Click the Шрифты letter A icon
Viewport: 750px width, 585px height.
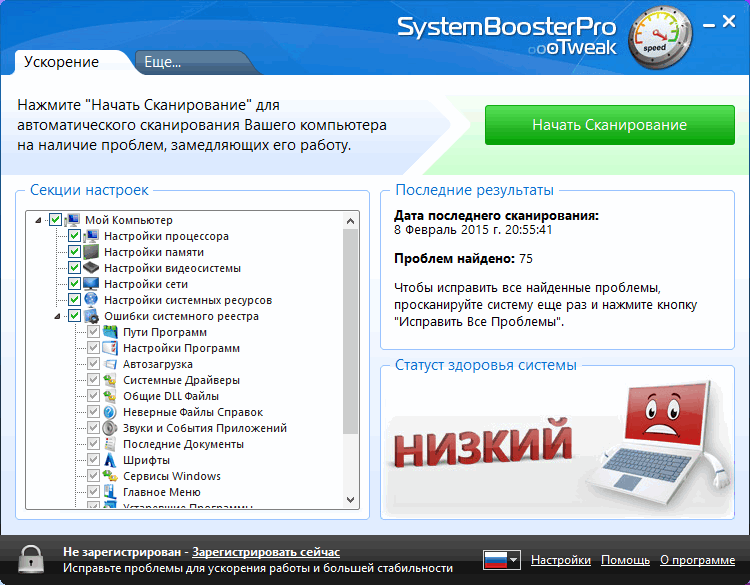(x=110, y=460)
